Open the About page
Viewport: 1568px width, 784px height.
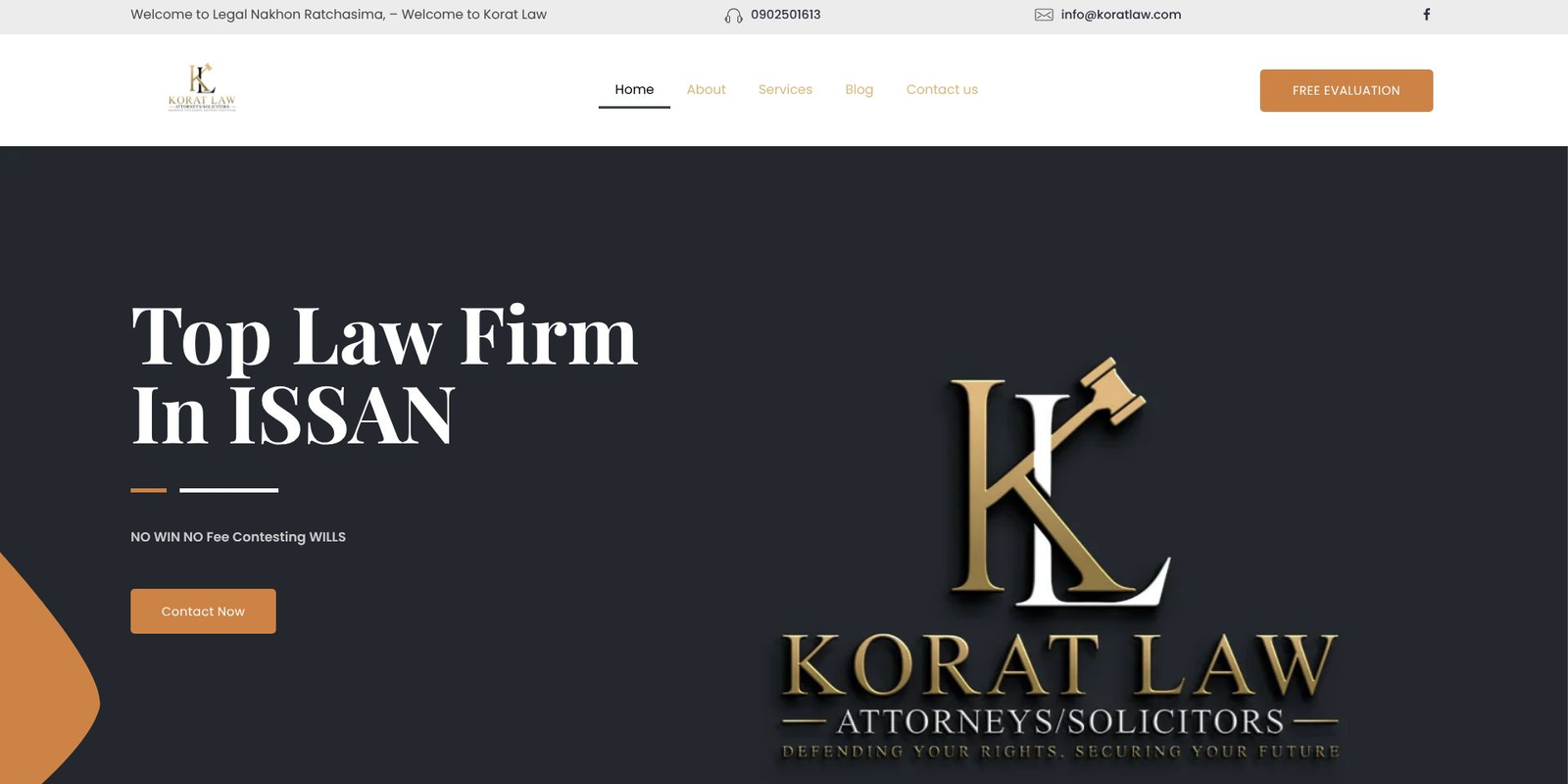[x=706, y=89]
